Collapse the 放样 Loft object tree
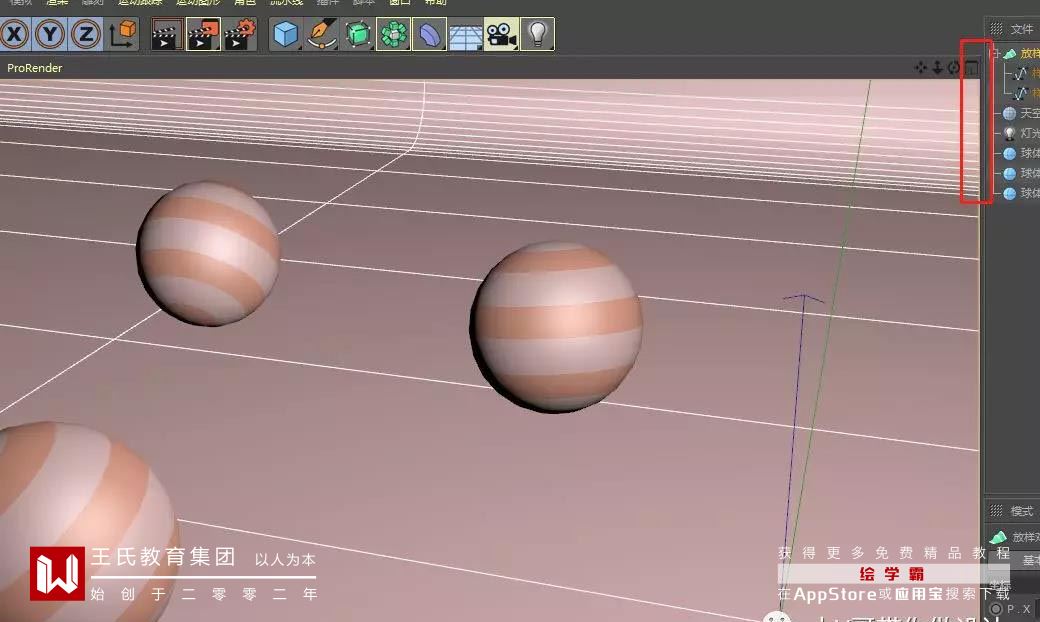Image resolution: width=1040 pixels, height=622 pixels. pyautogui.click(x=994, y=53)
